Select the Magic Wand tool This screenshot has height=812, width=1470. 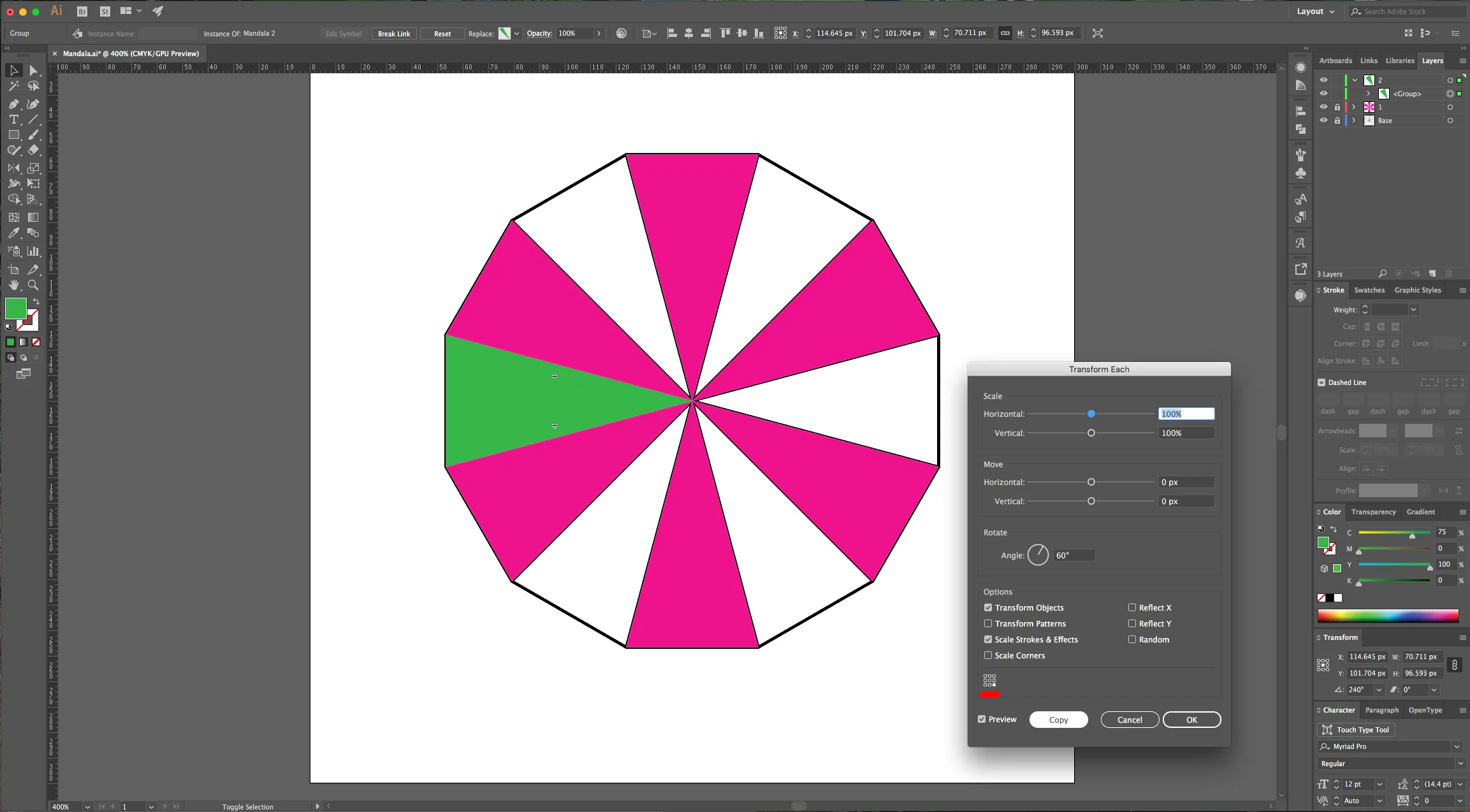pyautogui.click(x=13, y=86)
